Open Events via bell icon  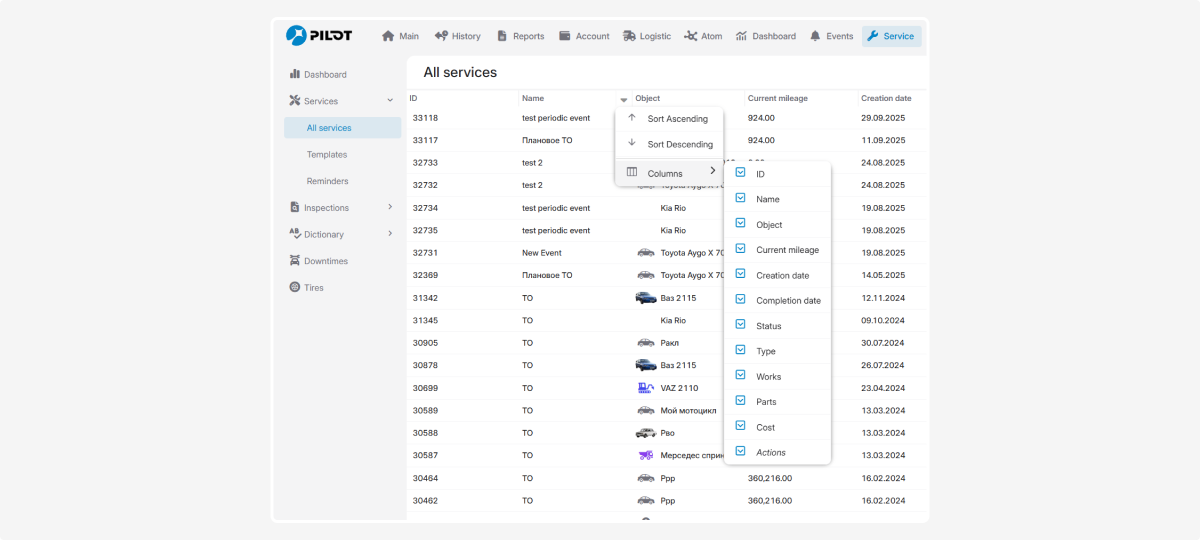[x=815, y=36]
